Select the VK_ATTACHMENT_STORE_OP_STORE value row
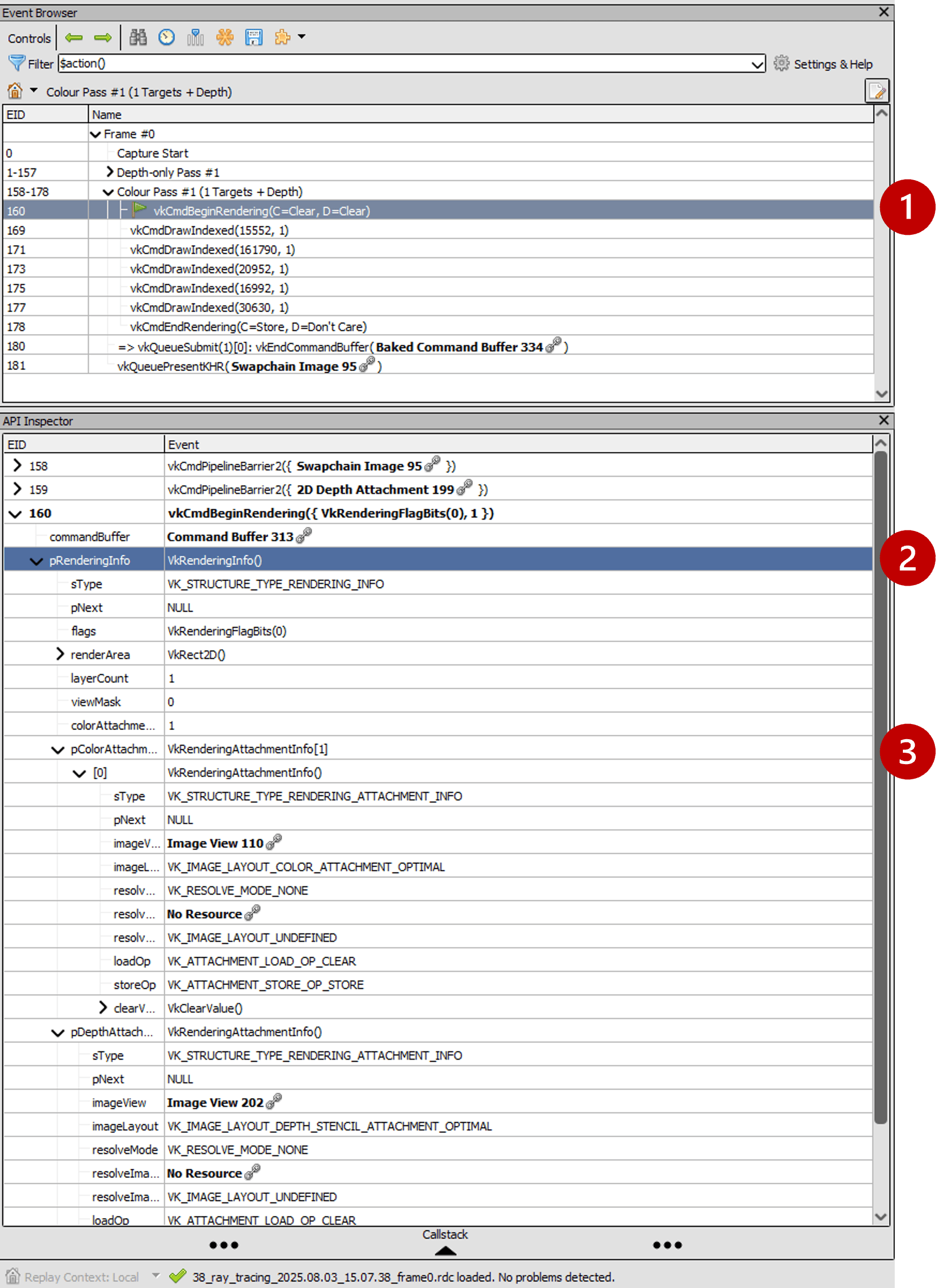The image size is (943, 1288). [x=438, y=984]
